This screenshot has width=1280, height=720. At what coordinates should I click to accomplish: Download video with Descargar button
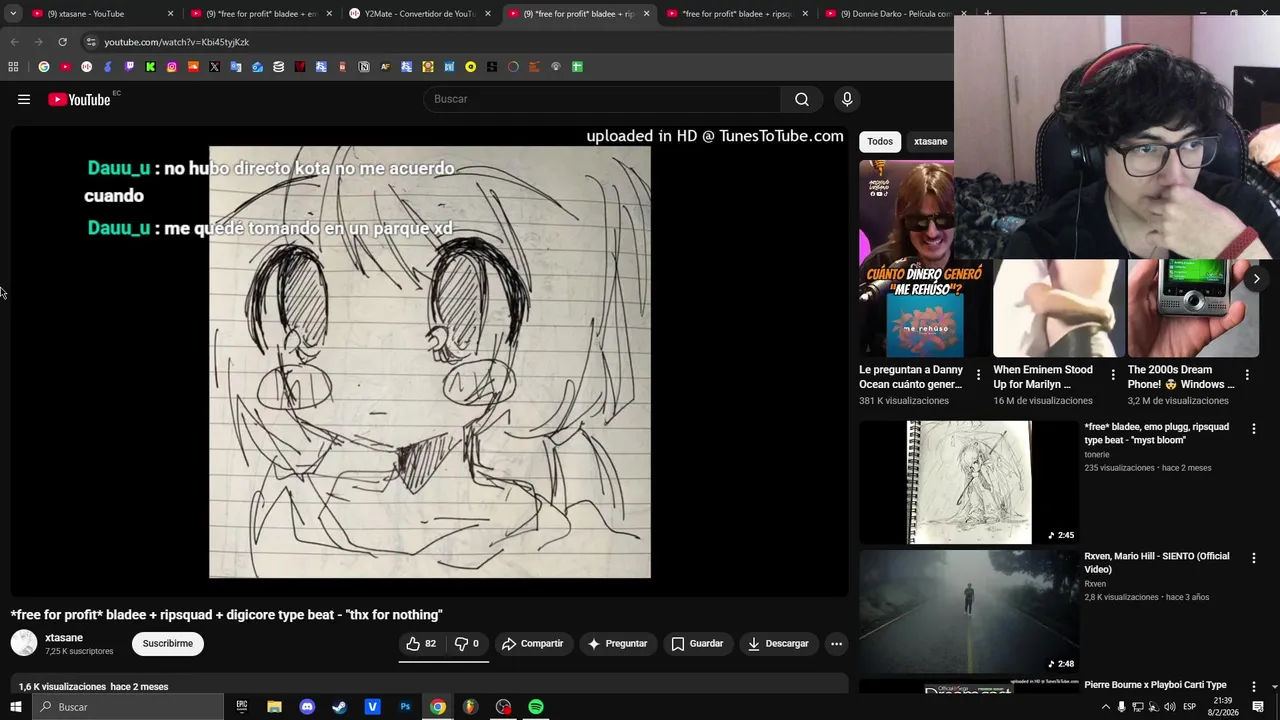click(x=778, y=644)
